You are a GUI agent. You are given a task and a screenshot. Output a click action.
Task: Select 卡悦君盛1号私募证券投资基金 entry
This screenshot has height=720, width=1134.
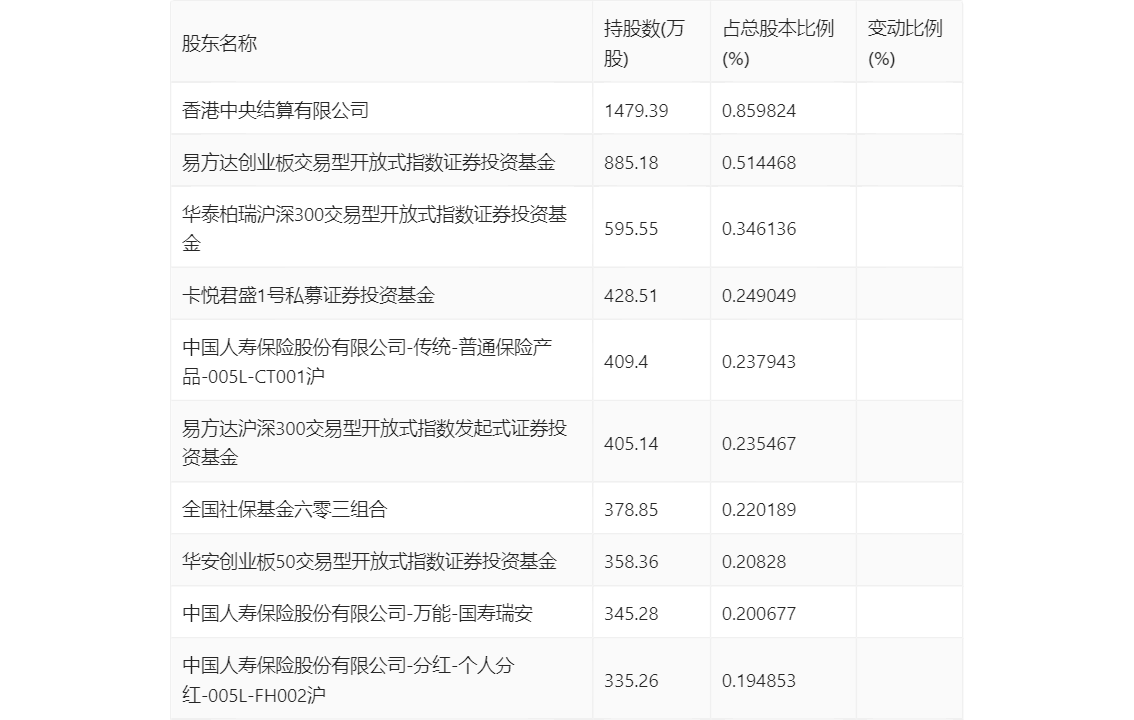309,295
